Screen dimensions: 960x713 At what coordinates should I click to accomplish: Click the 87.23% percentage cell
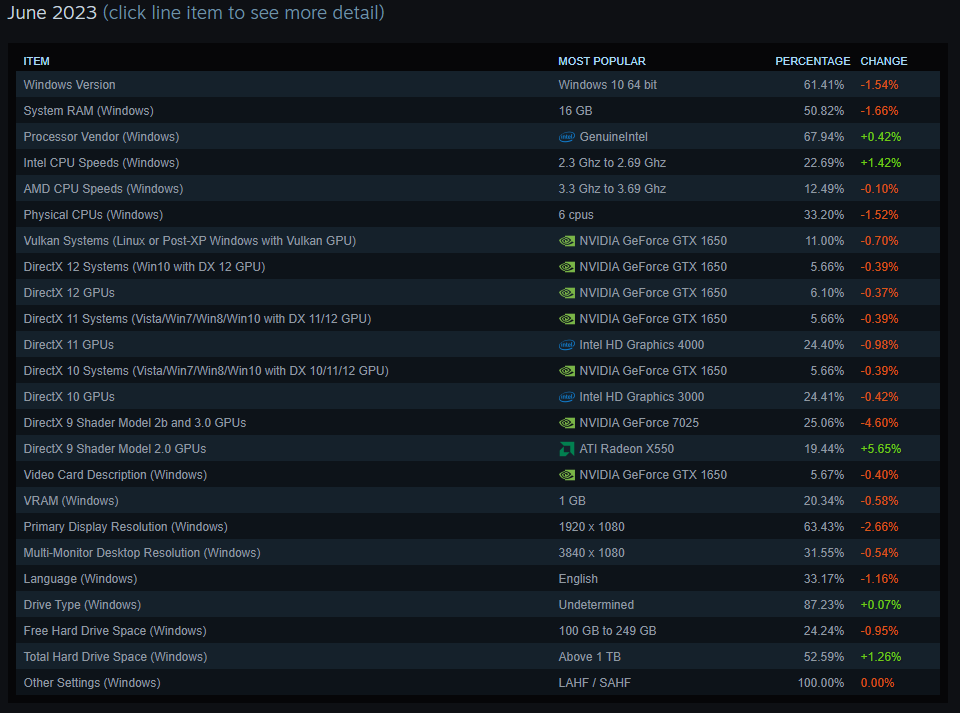824,605
